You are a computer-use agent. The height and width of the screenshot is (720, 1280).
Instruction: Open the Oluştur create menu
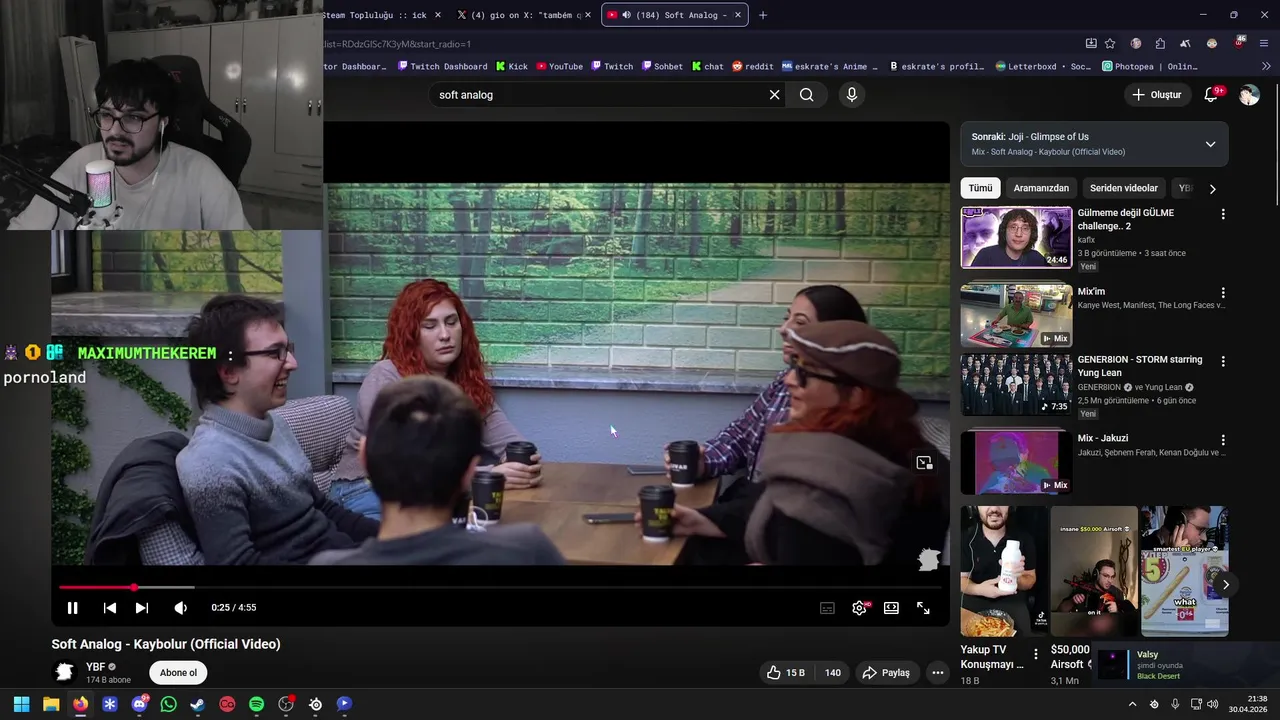1156,95
